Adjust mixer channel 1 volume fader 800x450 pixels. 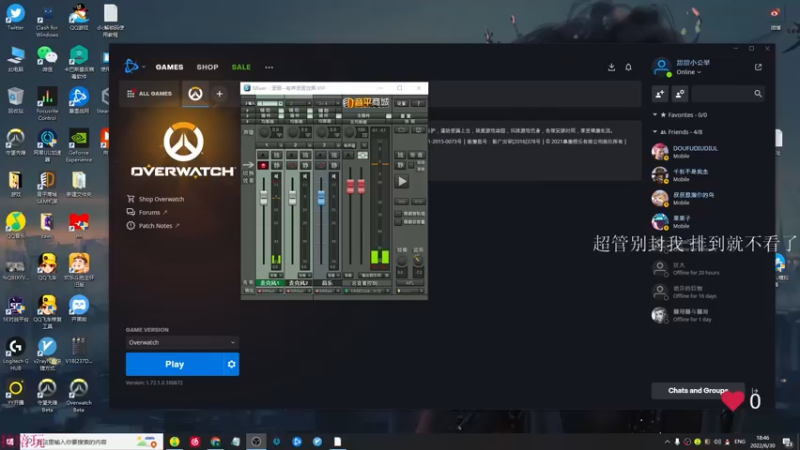[264, 198]
